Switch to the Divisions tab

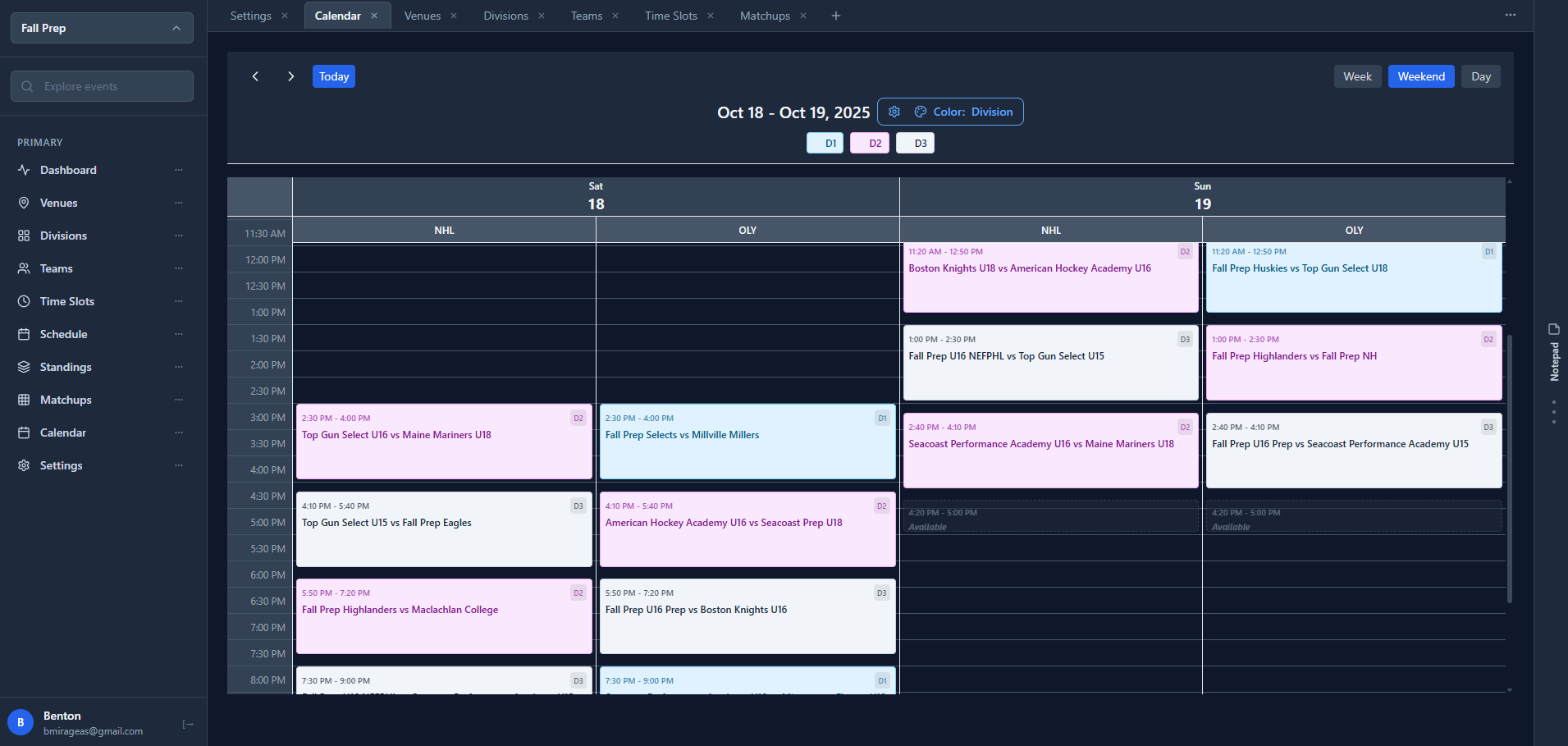click(506, 15)
